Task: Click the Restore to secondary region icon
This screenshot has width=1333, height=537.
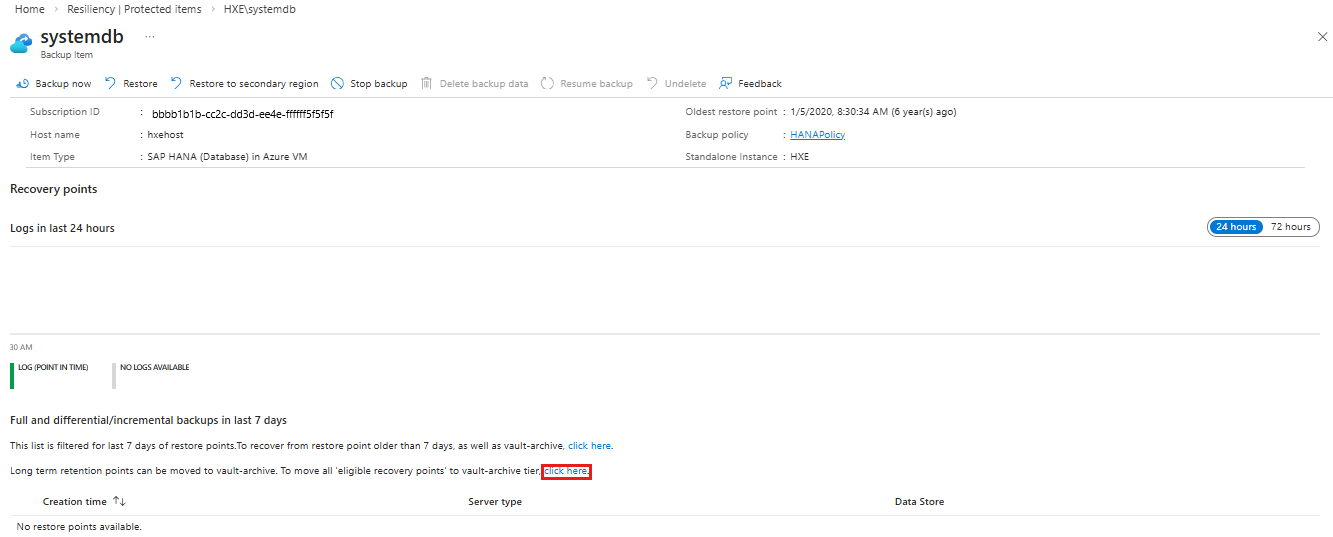Action: click(177, 84)
